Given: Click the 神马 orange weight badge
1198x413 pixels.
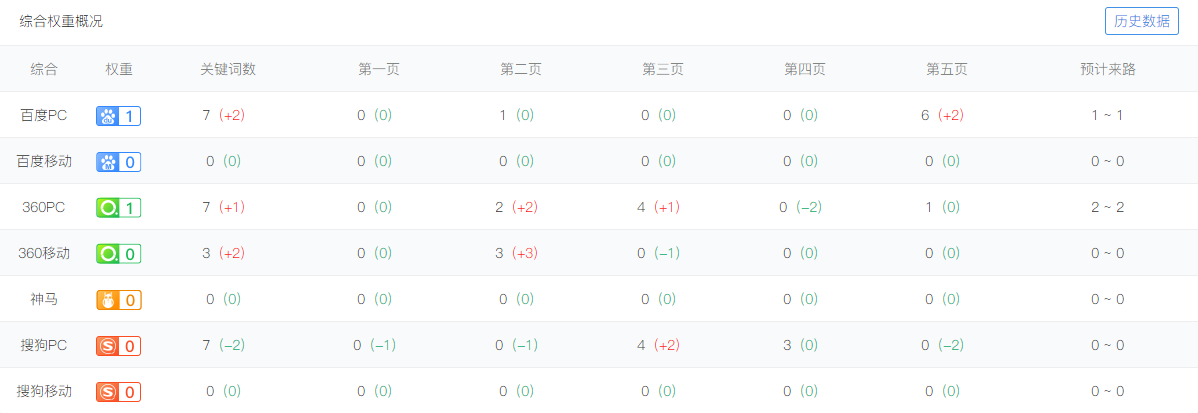Looking at the screenshot, I should click(118, 300).
